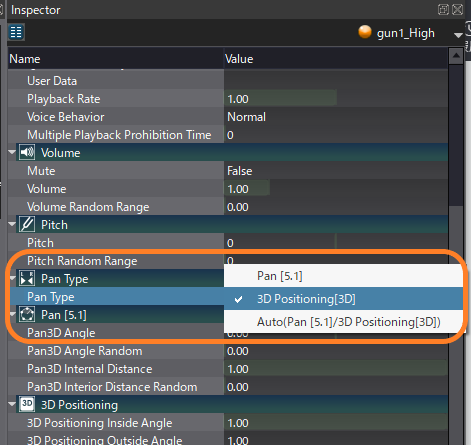The width and height of the screenshot is (471, 445).
Task: Click the orange gun1_High cue icon
Action: 365,32
